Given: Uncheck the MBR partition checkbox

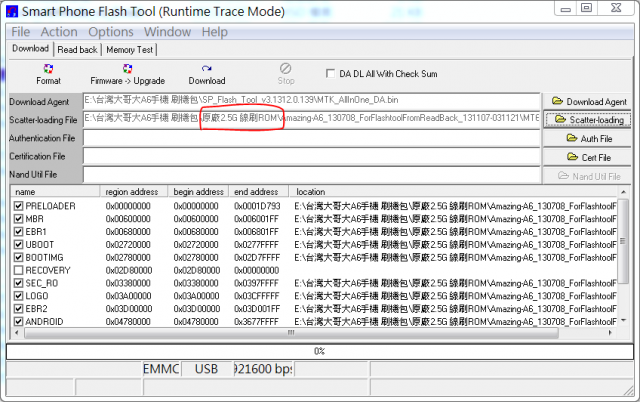Looking at the screenshot, I should 18,219.
